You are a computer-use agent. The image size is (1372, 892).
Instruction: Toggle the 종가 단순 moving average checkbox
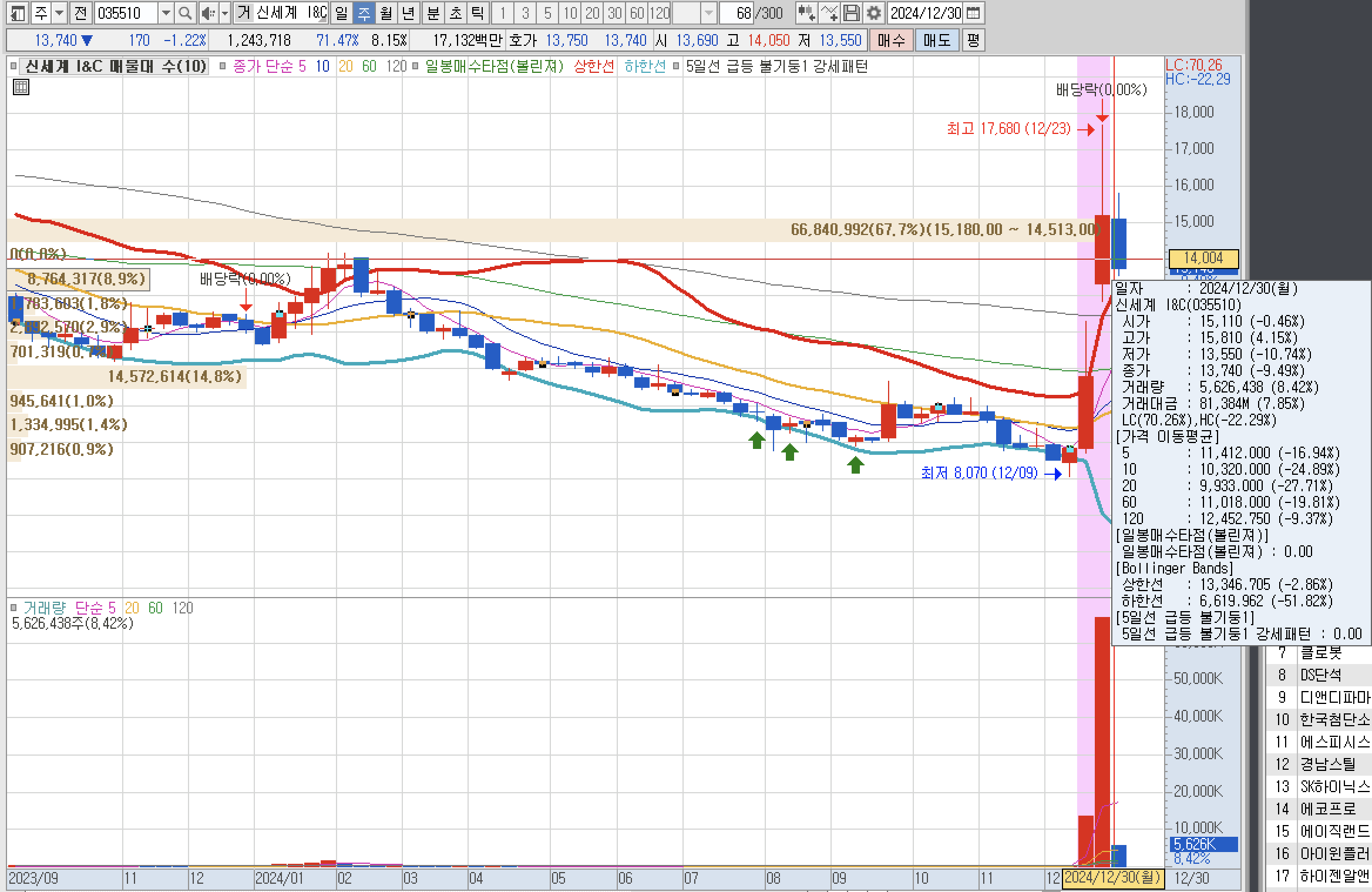tap(223, 66)
